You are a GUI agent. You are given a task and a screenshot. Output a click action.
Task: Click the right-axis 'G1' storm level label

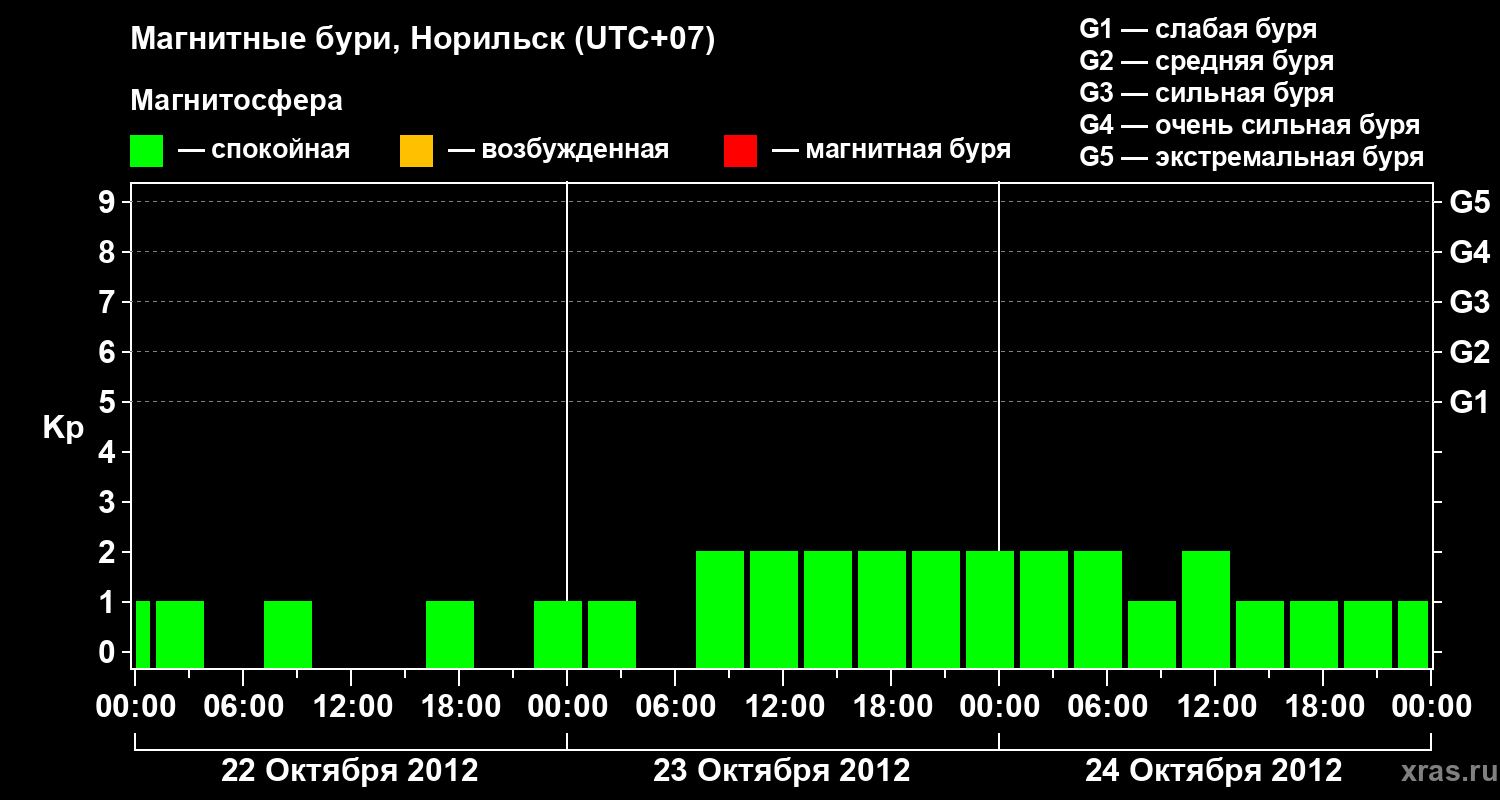(x=1469, y=402)
